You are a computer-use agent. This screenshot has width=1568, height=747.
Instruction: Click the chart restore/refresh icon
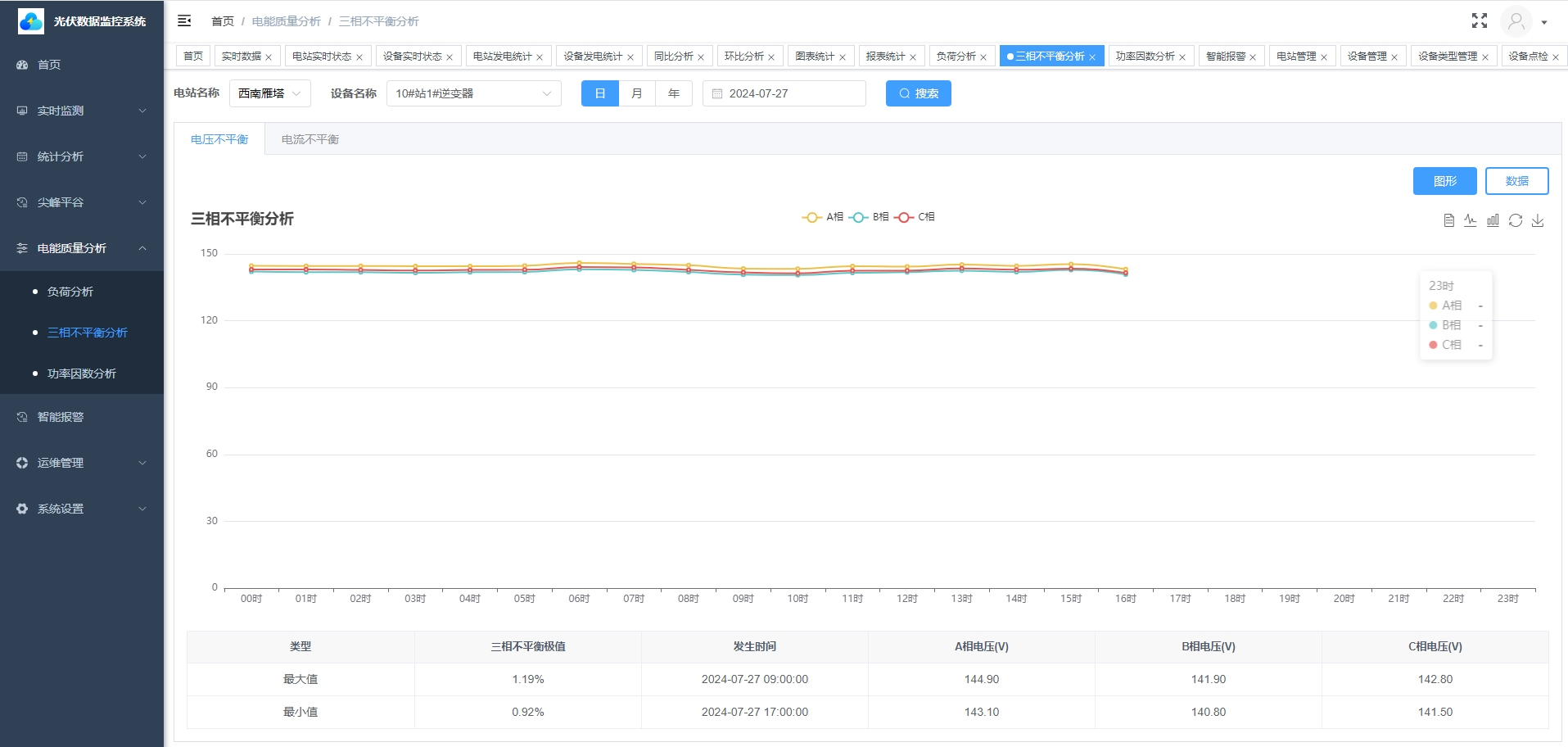tap(1516, 220)
